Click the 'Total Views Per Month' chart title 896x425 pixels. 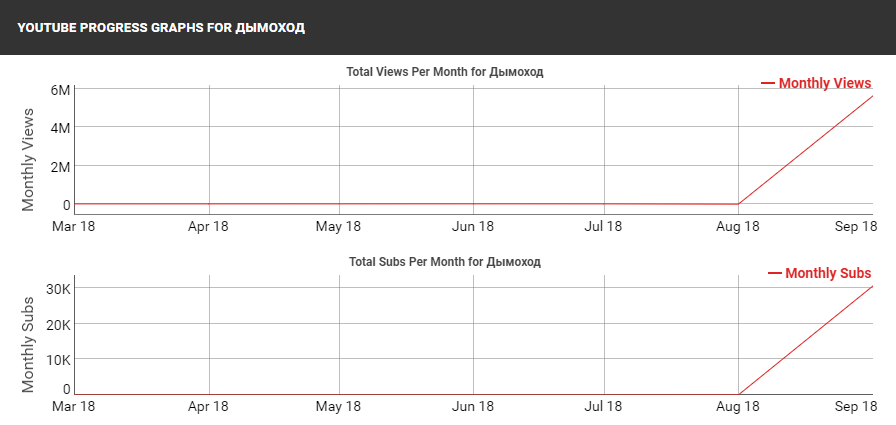[x=445, y=72]
